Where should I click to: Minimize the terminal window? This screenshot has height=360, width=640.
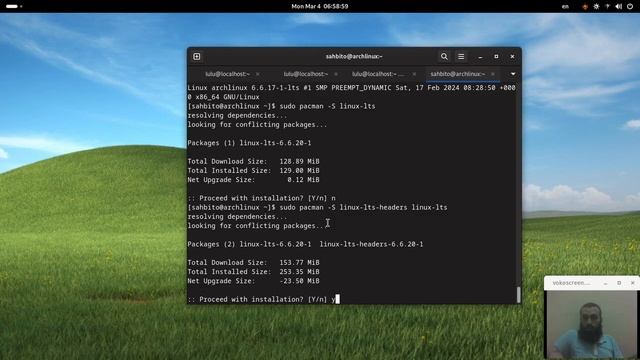click(x=480, y=57)
